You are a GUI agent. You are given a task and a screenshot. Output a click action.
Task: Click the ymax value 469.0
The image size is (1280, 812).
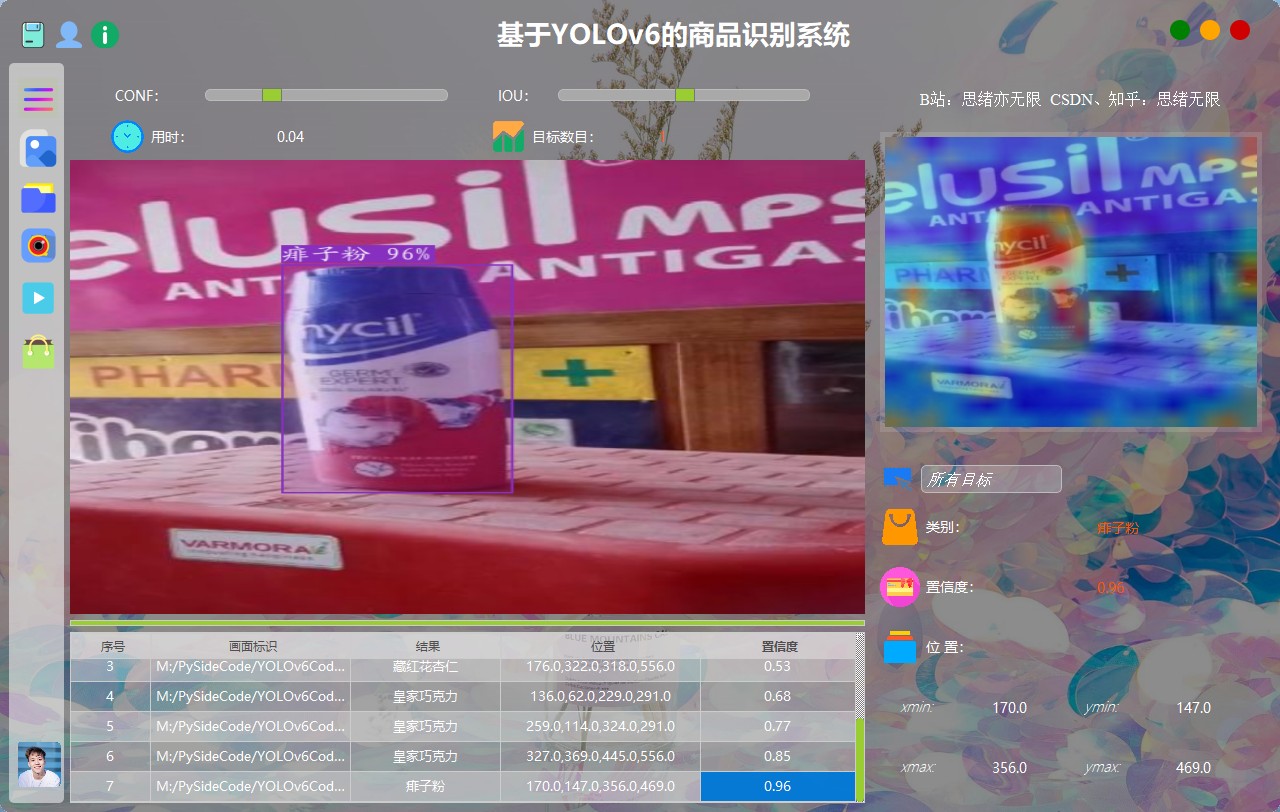click(1193, 768)
